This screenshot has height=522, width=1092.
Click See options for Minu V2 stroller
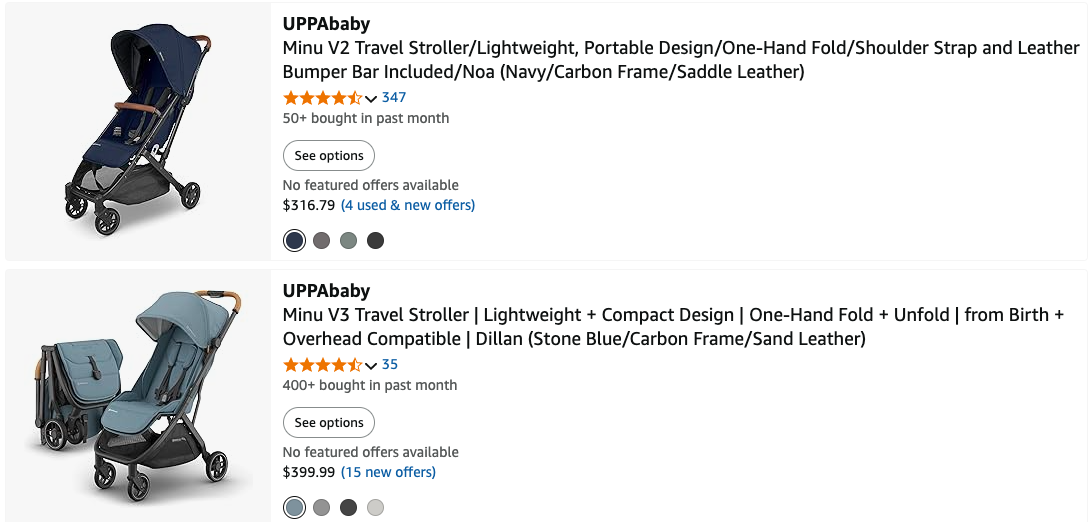[x=329, y=156]
